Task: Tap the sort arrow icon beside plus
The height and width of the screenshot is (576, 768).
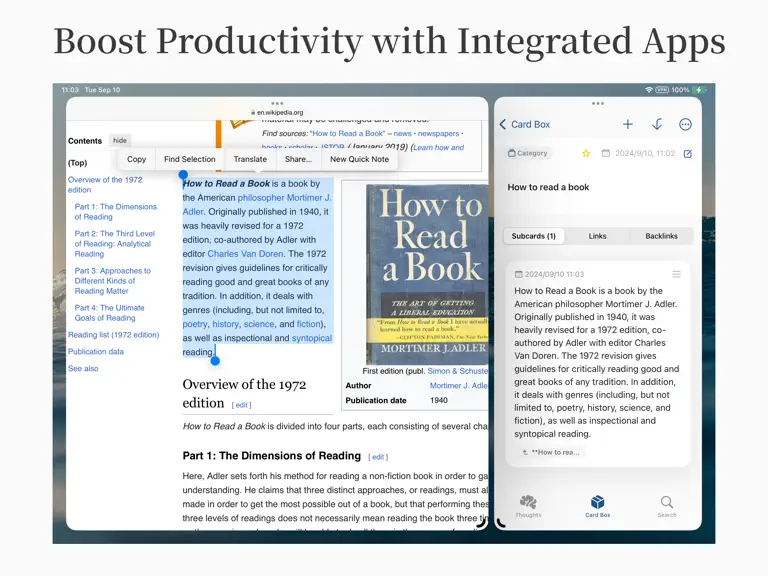Action: 657,124
